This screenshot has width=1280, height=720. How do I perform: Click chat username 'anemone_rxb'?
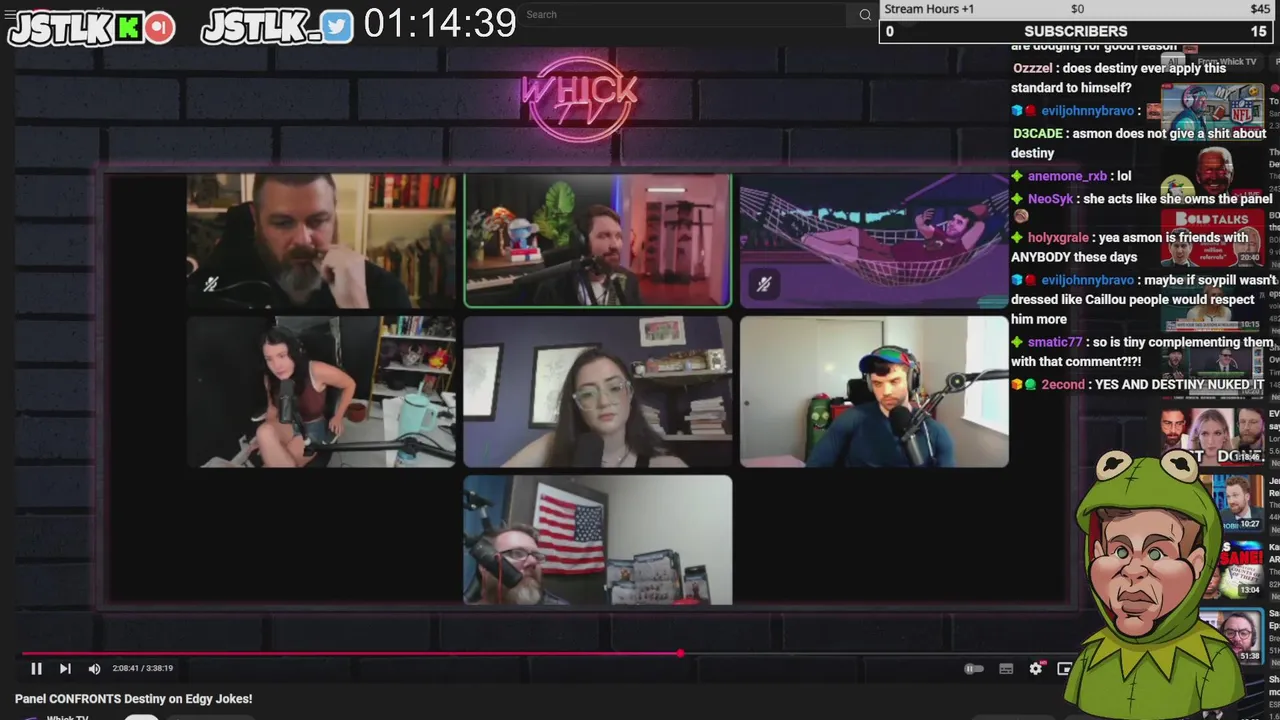click(x=1067, y=176)
